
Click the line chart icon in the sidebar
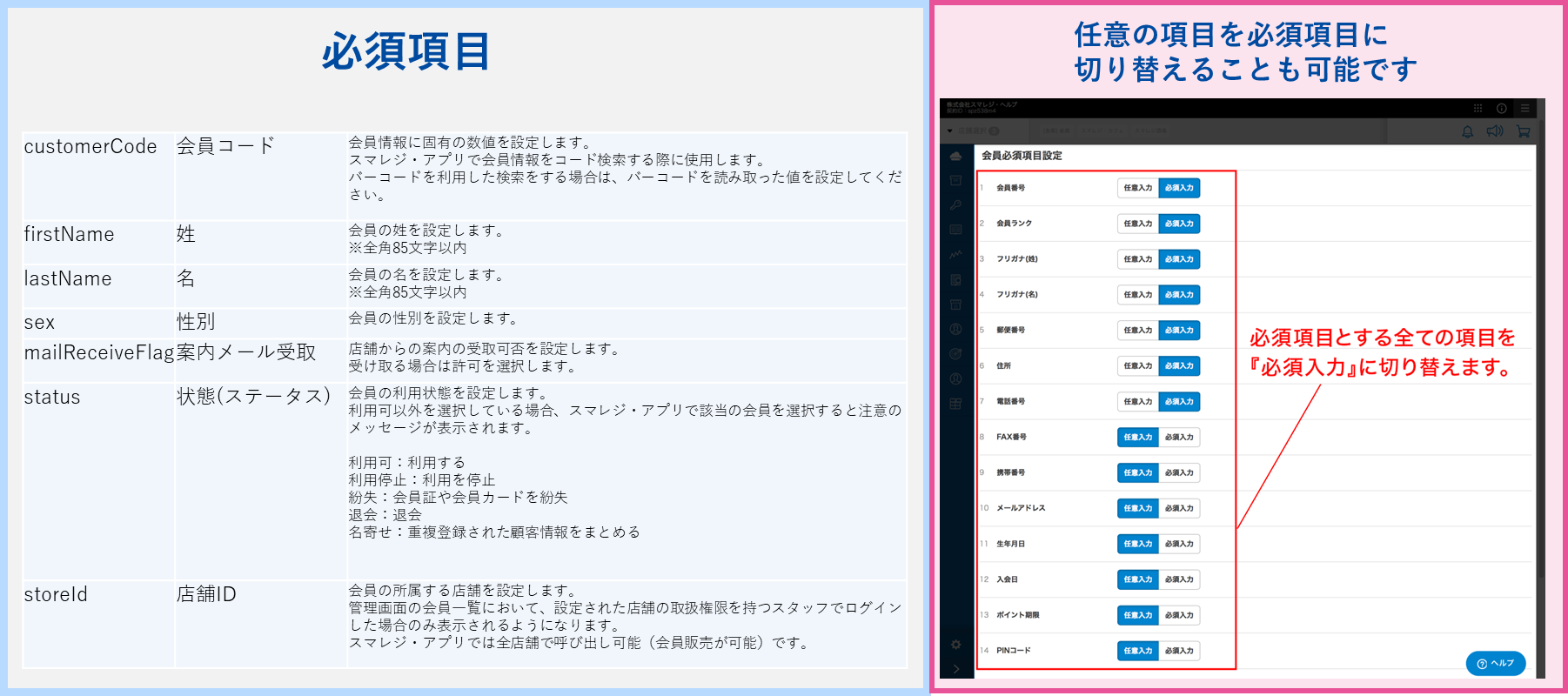coord(955,255)
